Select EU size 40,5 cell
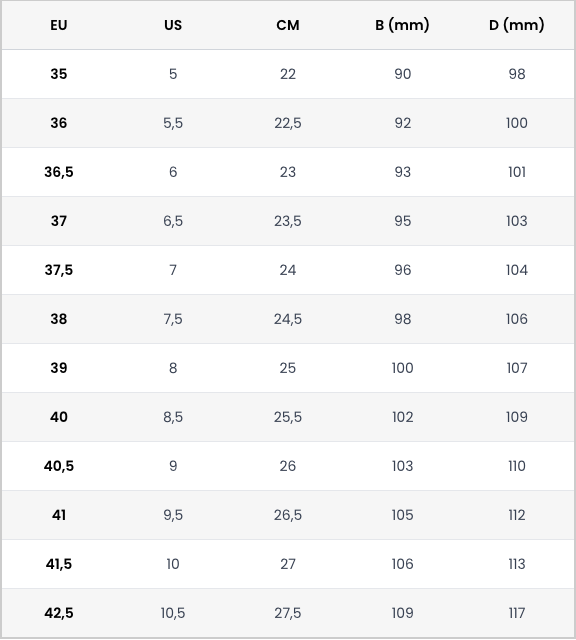This screenshot has width=576, height=640. (59, 466)
